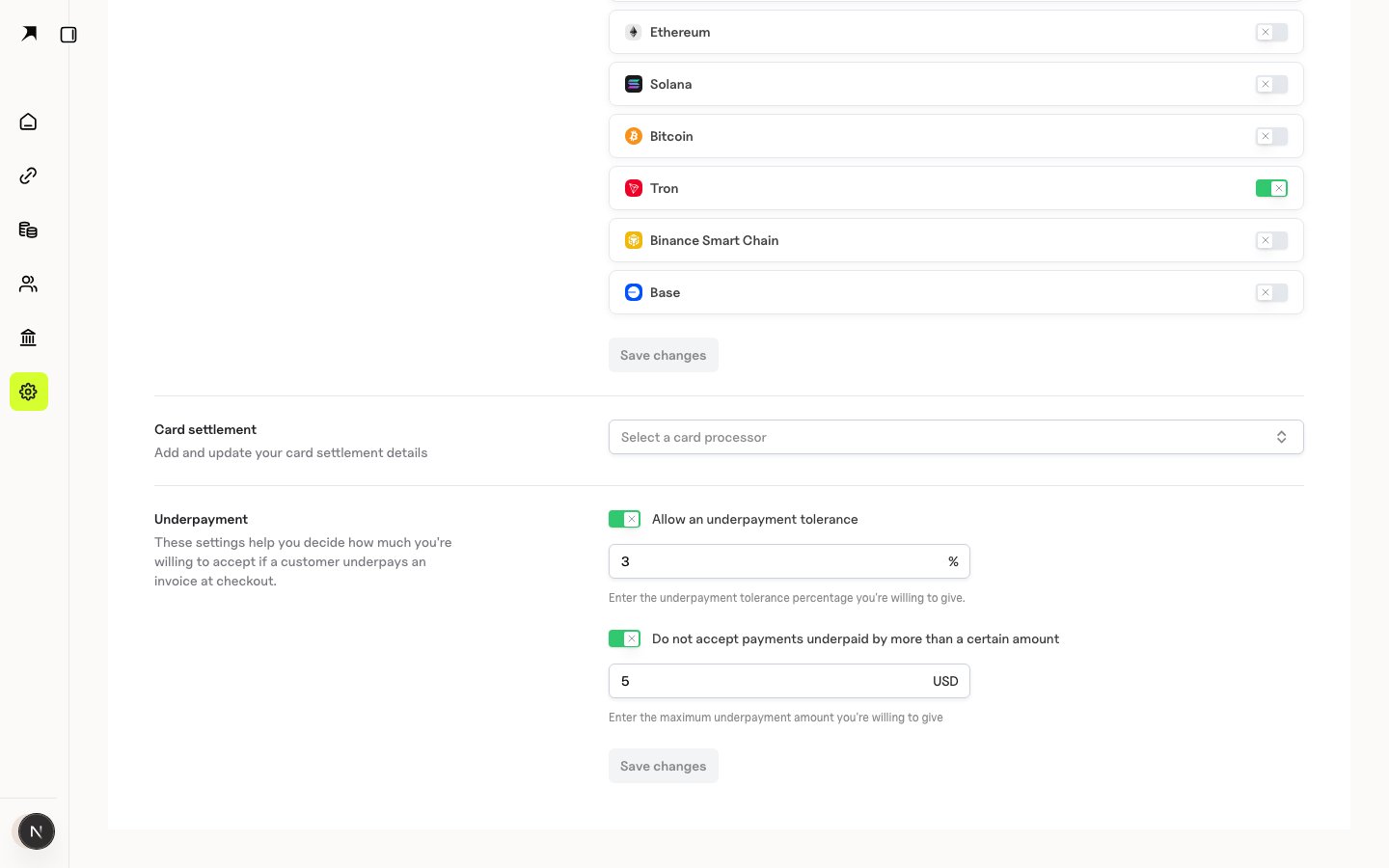This screenshot has height=868, width=1389.
Task: Edit the underpayment tolerance percentage field
Action: coord(789,561)
